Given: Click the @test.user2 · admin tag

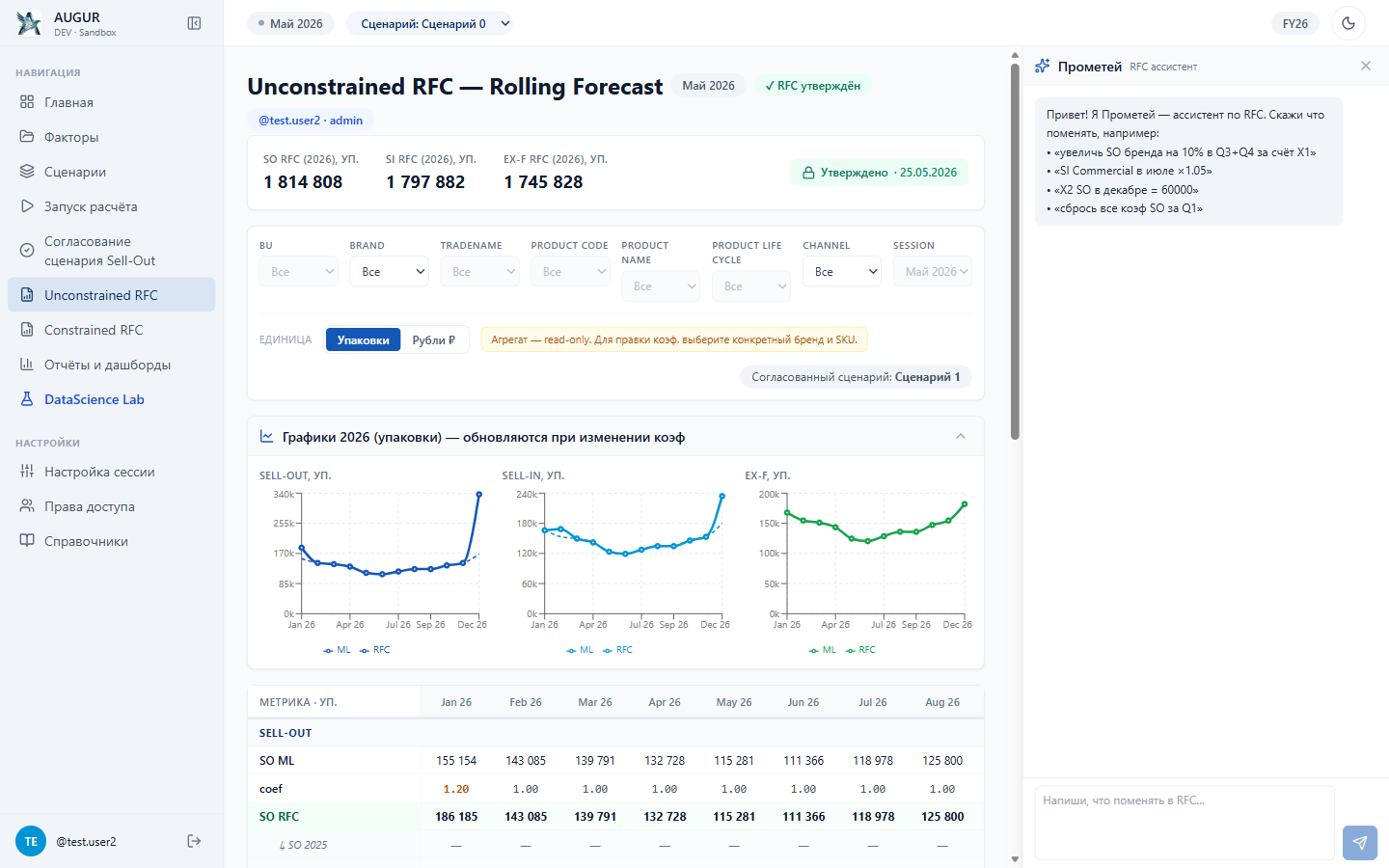Looking at the screenshot, I should 311,121.
